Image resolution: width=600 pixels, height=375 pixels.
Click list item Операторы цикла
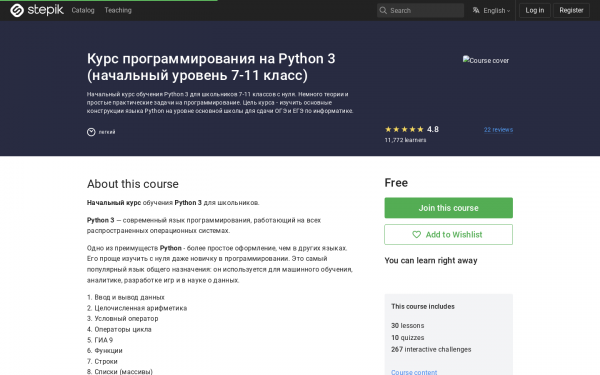click(123, 329)
